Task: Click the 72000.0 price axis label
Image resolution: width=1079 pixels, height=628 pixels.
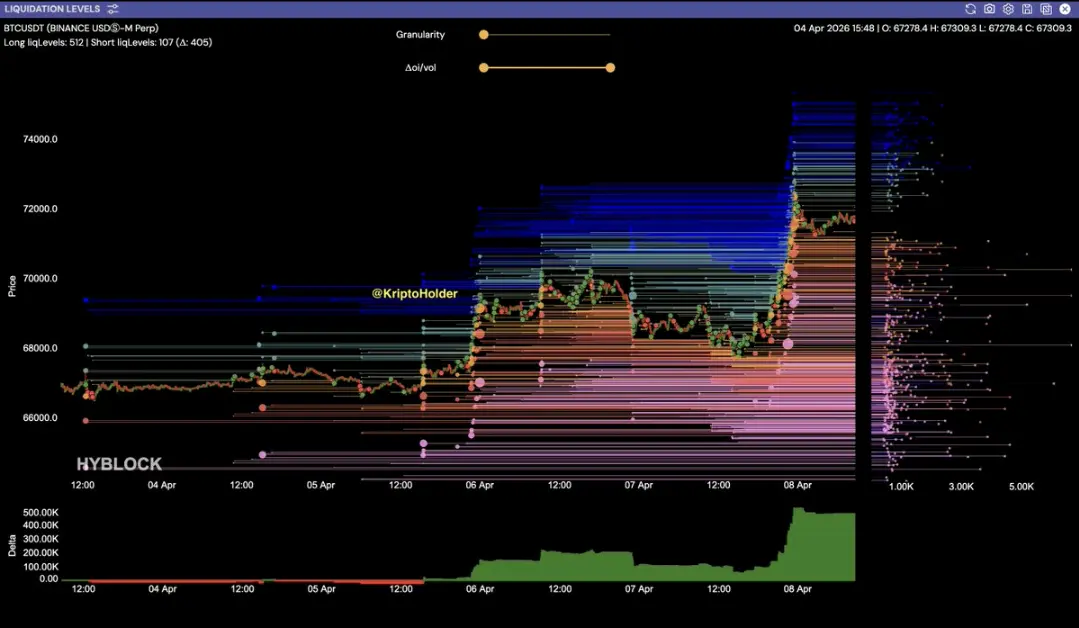Action: tap(41, 208)
